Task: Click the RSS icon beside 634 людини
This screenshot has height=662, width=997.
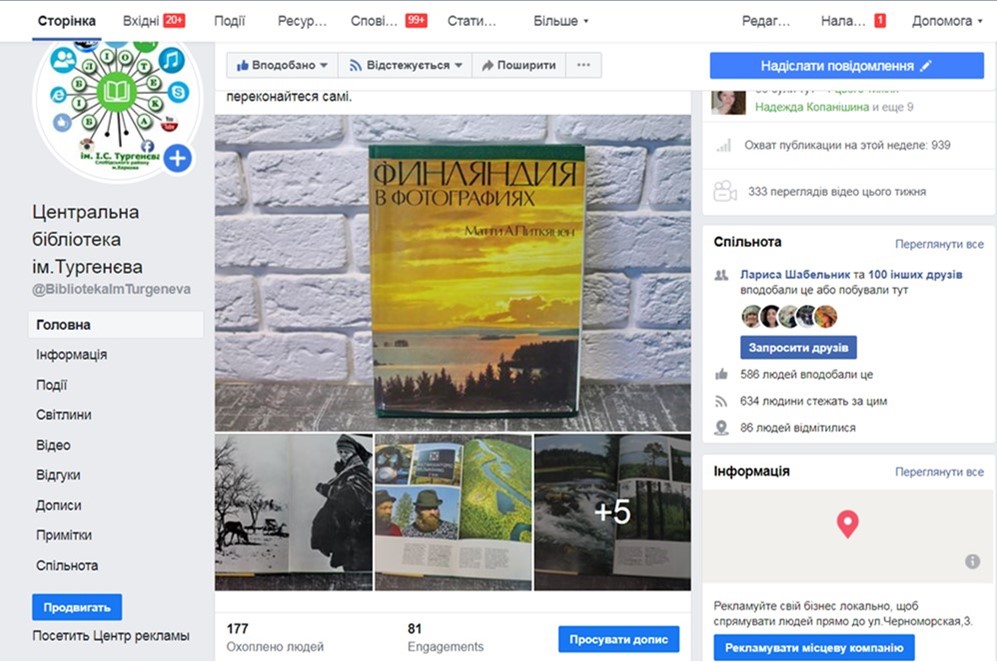Action: (721, 401)
